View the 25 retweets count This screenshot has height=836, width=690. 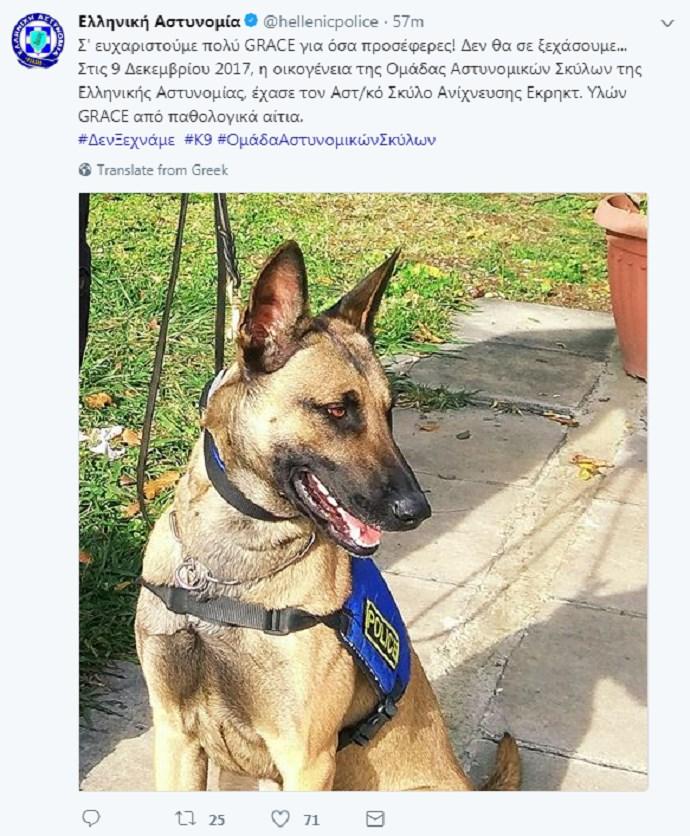coord(216,819)
